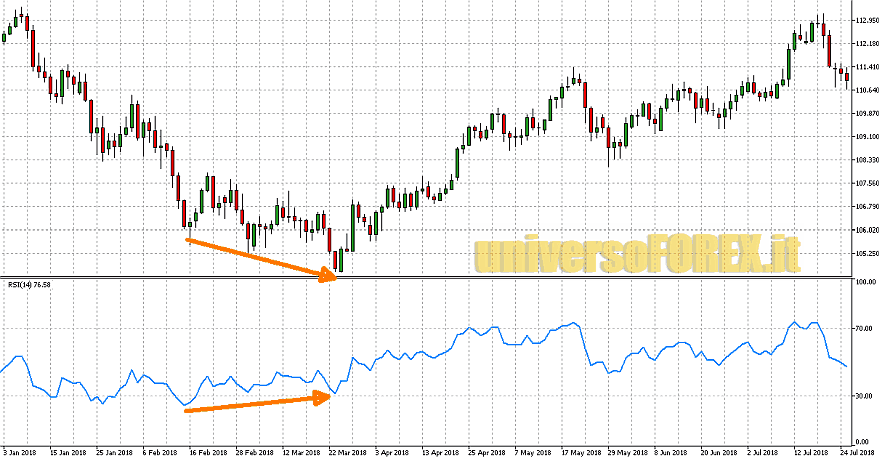Click the upward orange arrow's tip on the RSI panel

coord(331,396)
